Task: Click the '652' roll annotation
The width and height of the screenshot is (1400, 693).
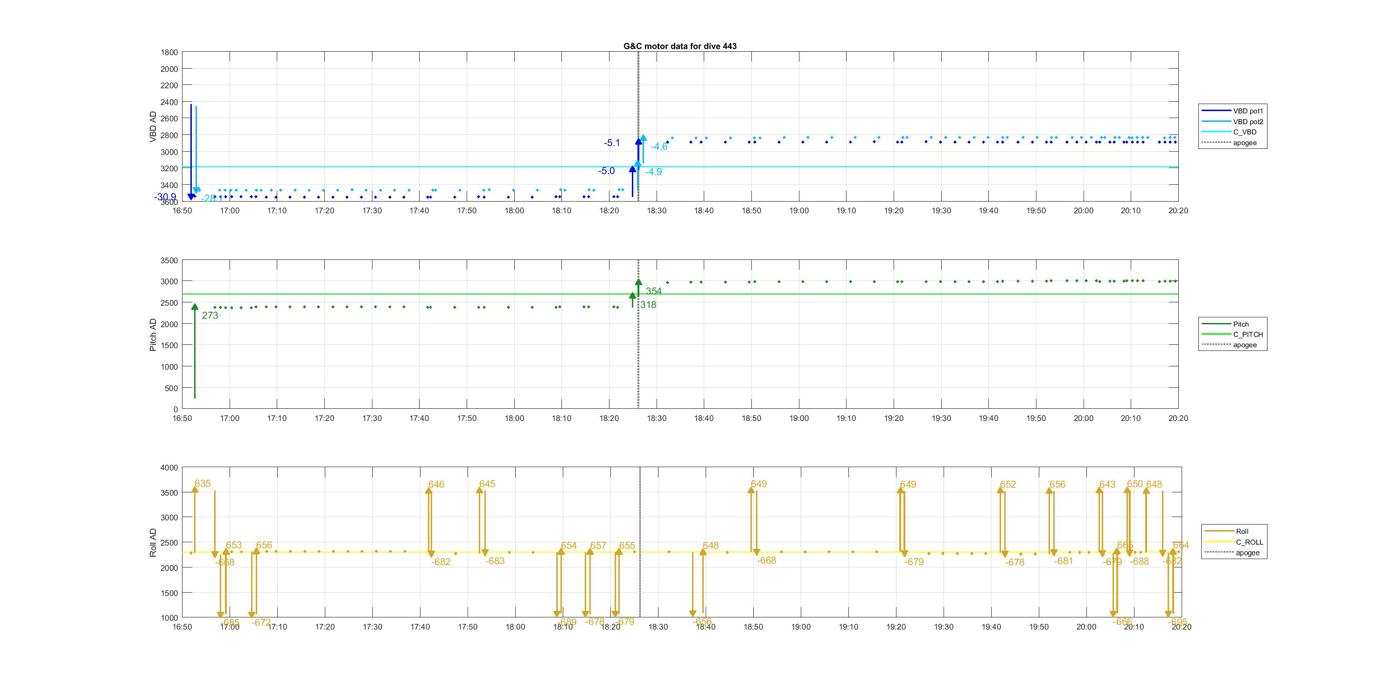Action: tap(1008, 485)
